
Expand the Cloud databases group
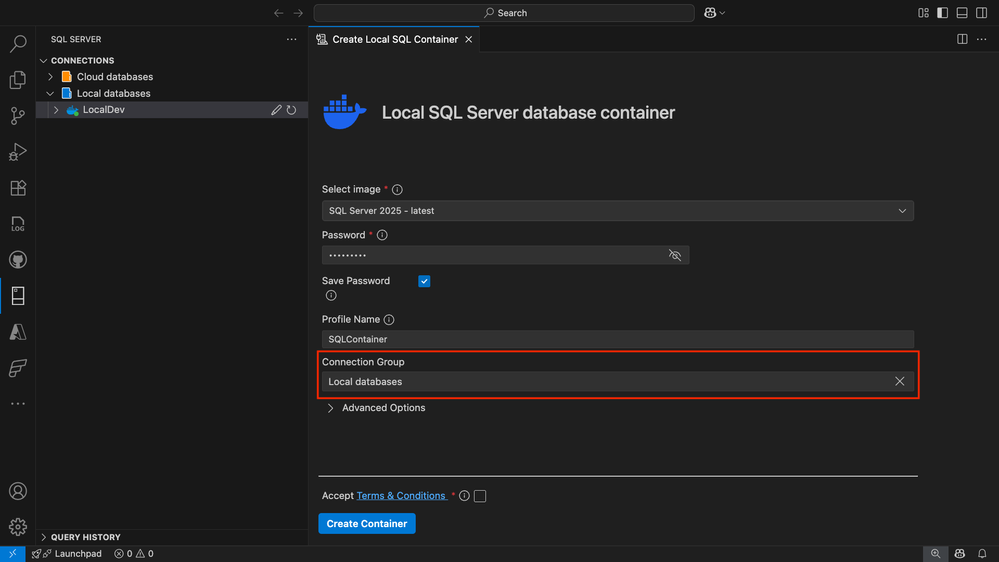(x=50, y=76)
